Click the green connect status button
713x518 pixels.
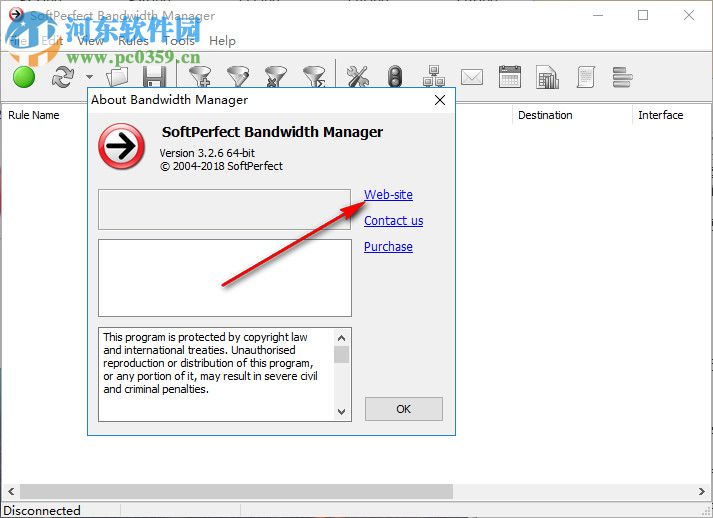[24, 76]
